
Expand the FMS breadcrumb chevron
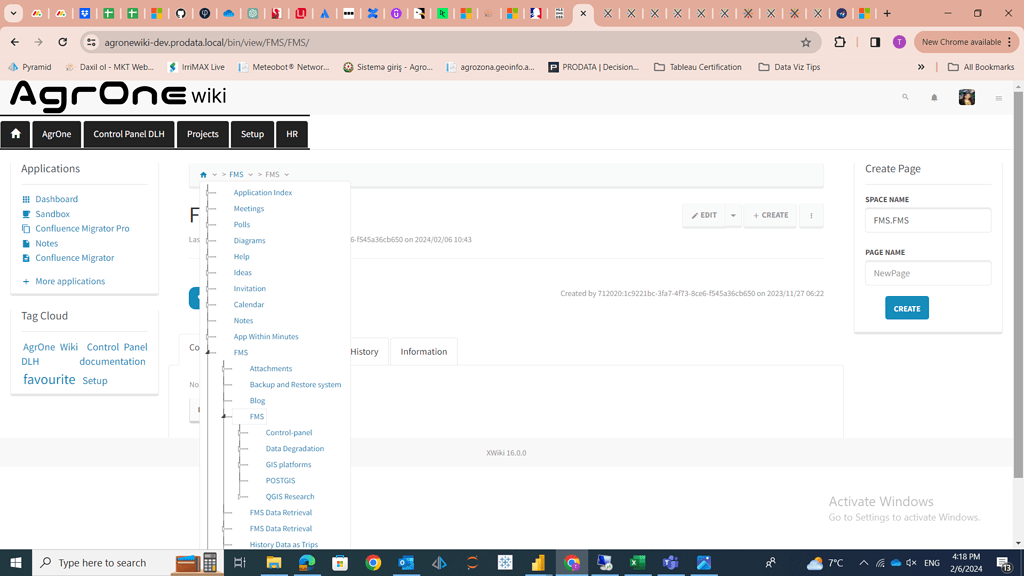click(x=250, y=174)
